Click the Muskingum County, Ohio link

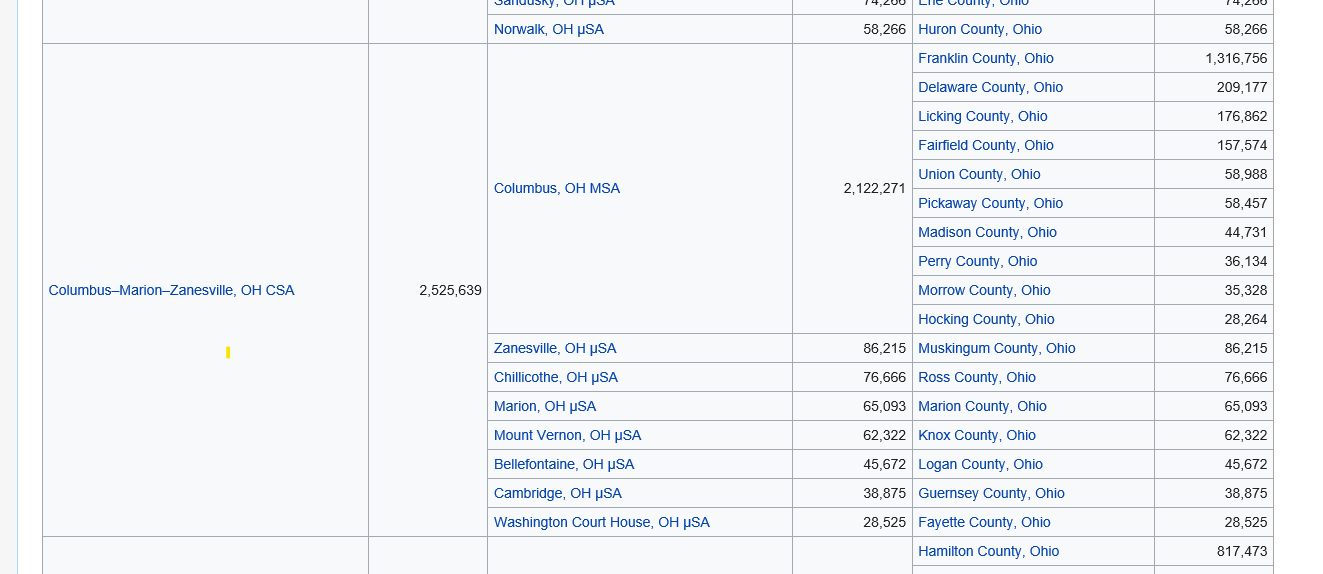point(997,348)
